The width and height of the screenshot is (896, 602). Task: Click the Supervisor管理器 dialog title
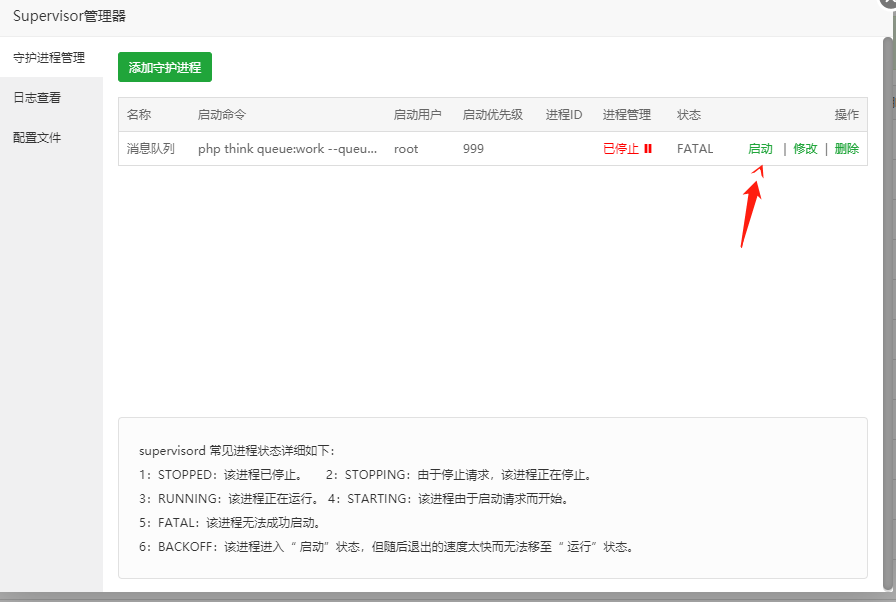pyautogui.click(x=69, y=16)
